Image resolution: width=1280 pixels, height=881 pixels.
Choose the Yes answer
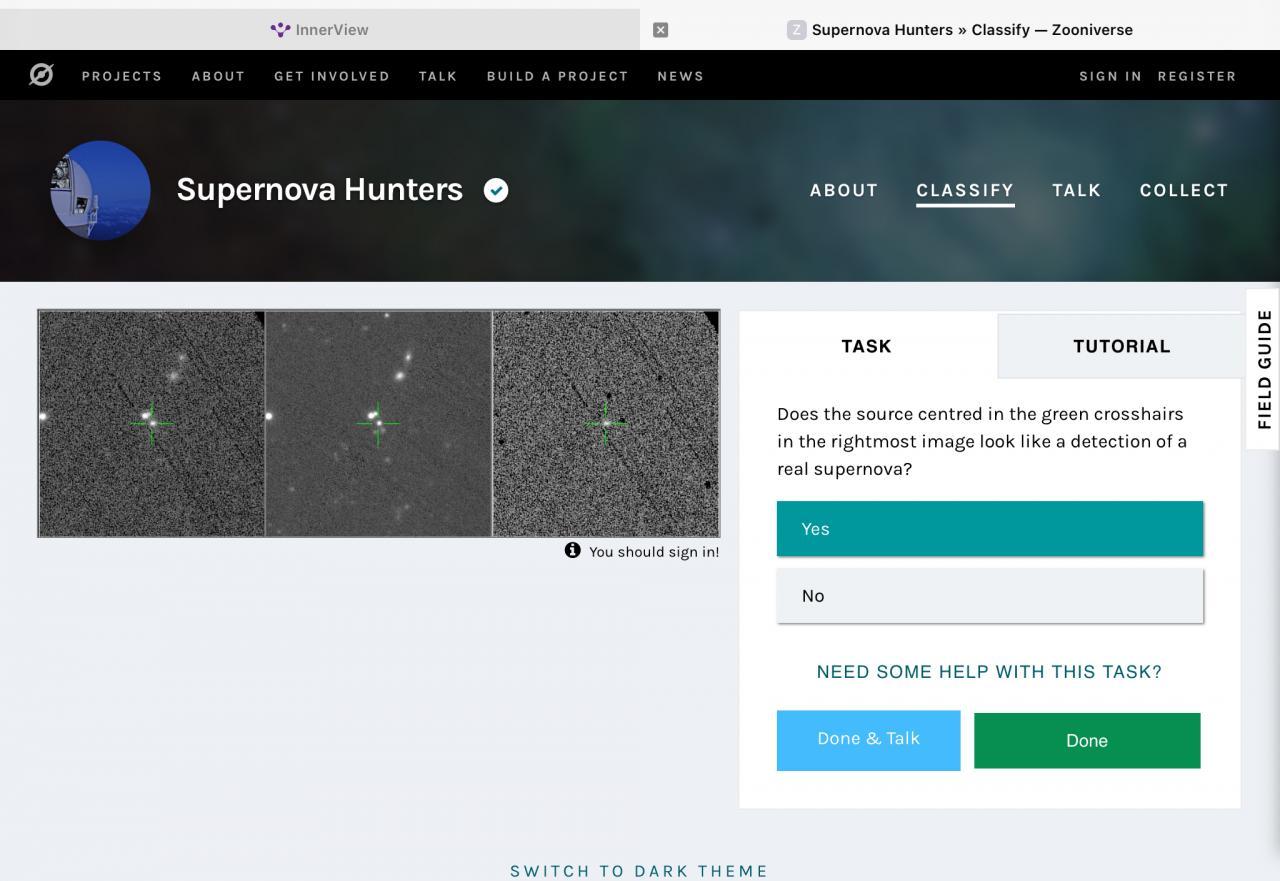[990, 529]
